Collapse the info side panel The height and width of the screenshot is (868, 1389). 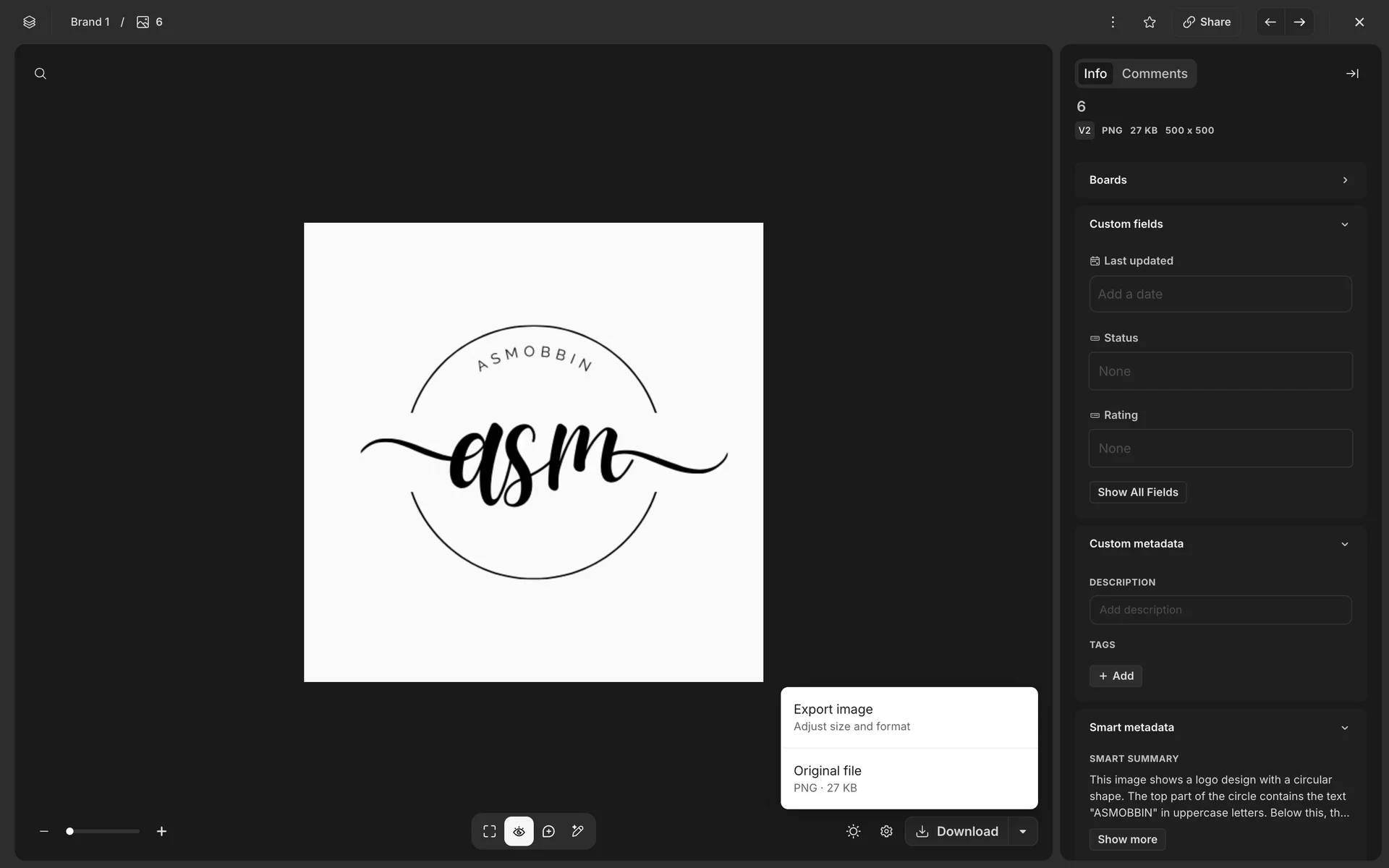pos(1351,74)
